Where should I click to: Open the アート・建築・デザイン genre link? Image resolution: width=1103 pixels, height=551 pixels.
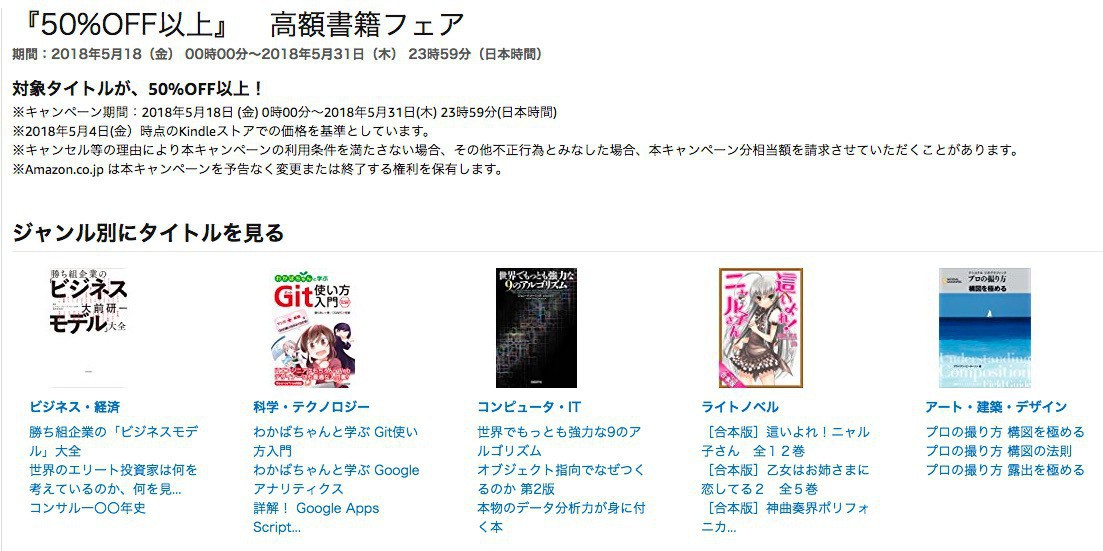click(996, 407)
